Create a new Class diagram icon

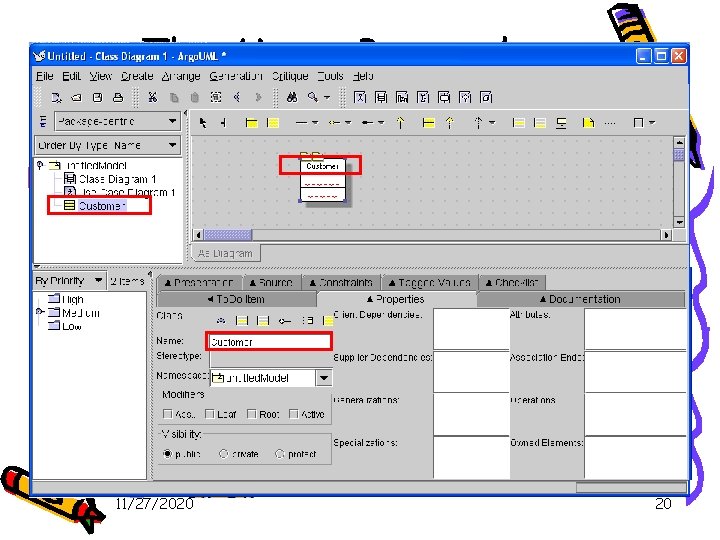pyautogui.click(x=381, y=97)
